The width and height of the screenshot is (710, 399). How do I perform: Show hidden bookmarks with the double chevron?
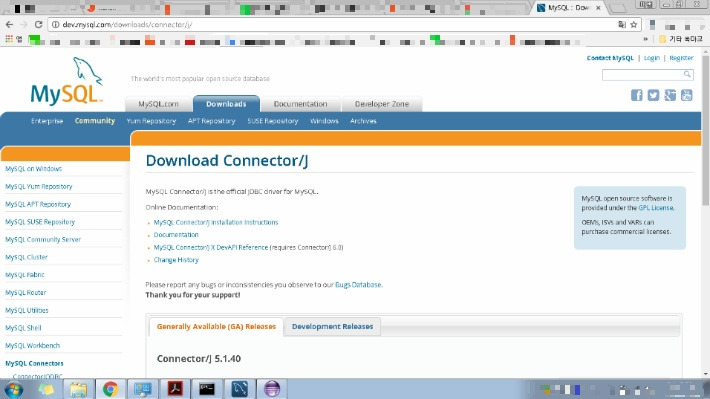click(645, 39)
